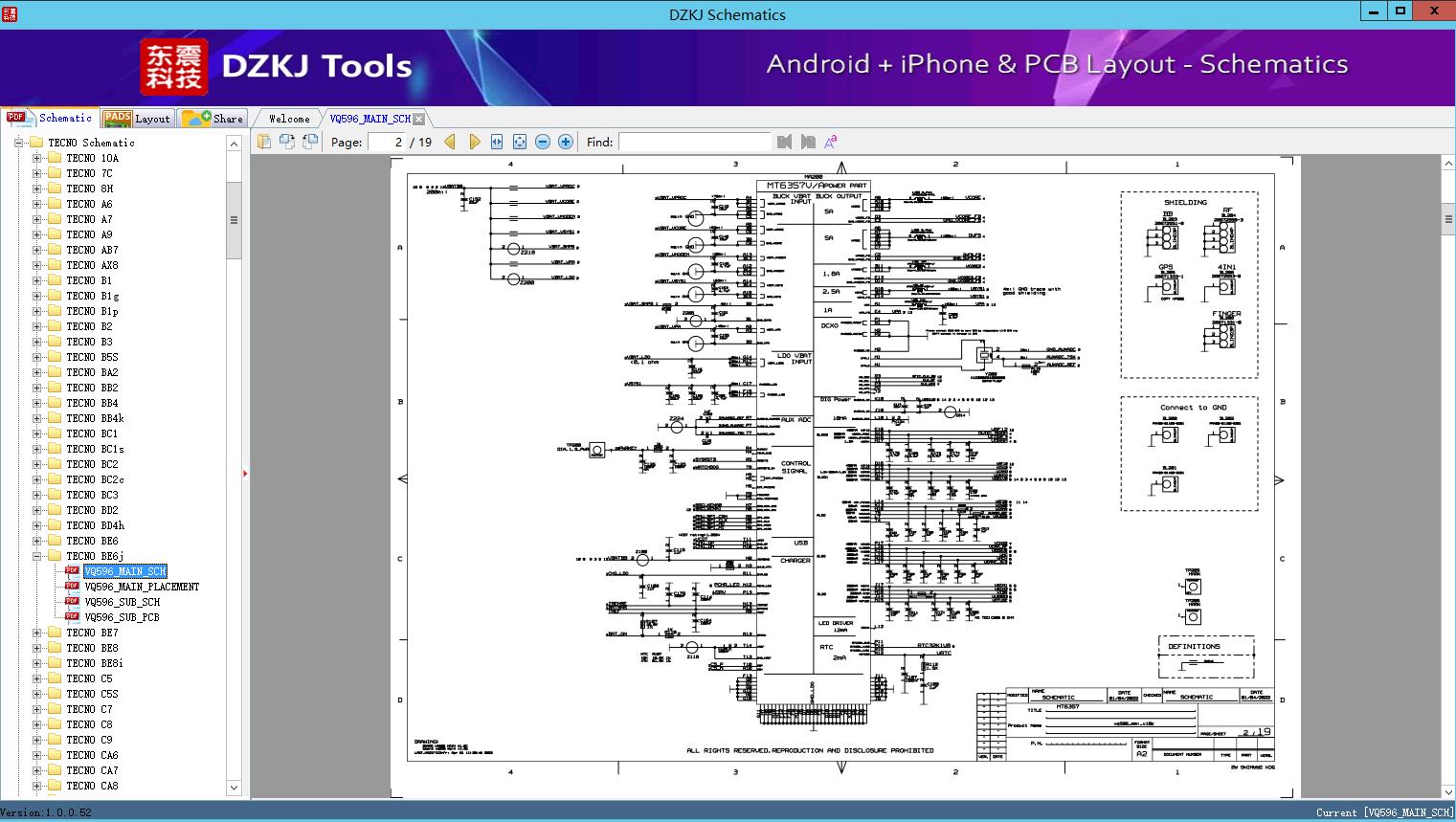Click the DZKJ red logo in banner
This screenshot has width=1456, height=822.
point(174,67)
